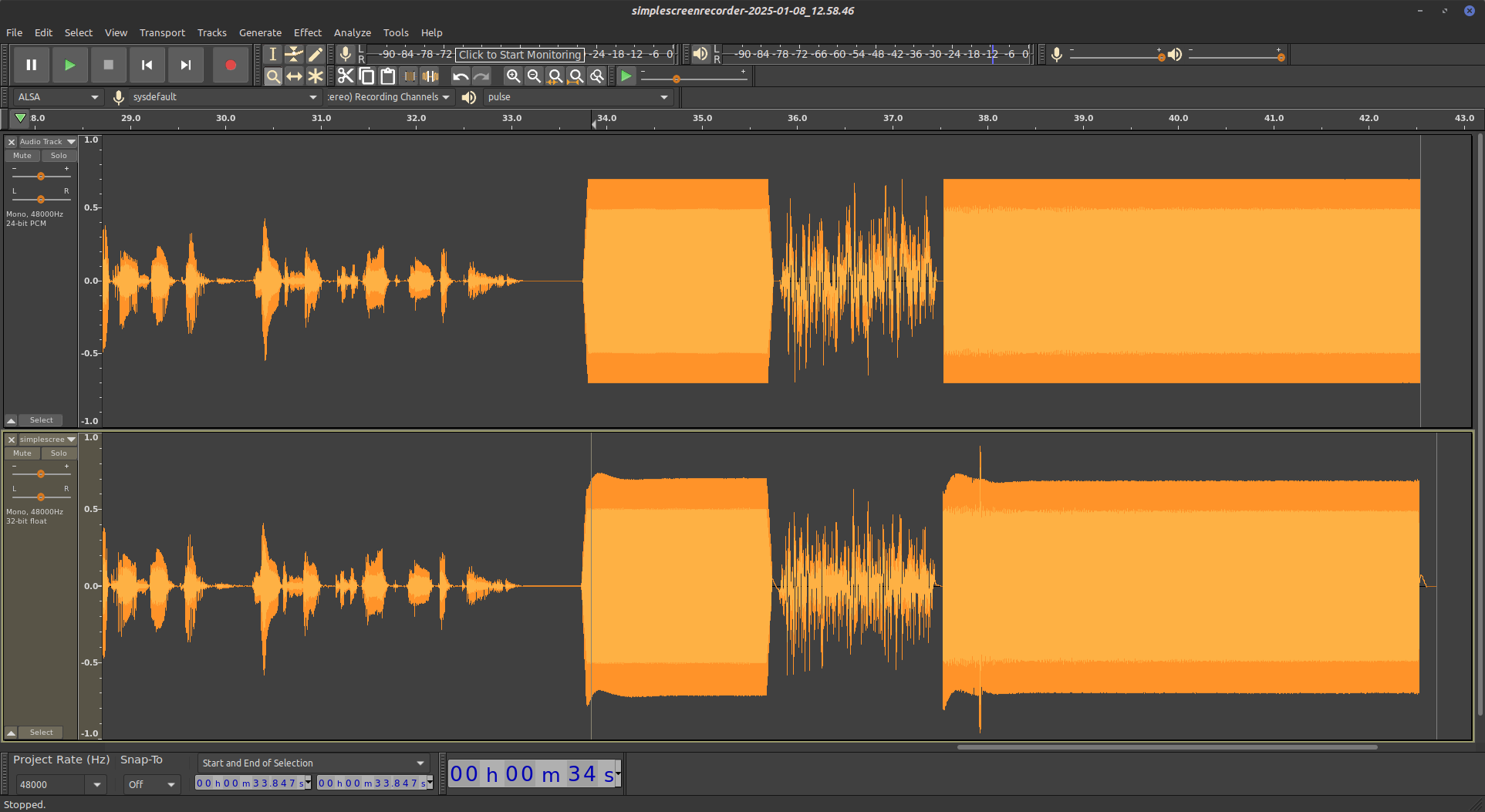
Task: Click the horizontal scrollbar
Action: (x=1166, y=746)
